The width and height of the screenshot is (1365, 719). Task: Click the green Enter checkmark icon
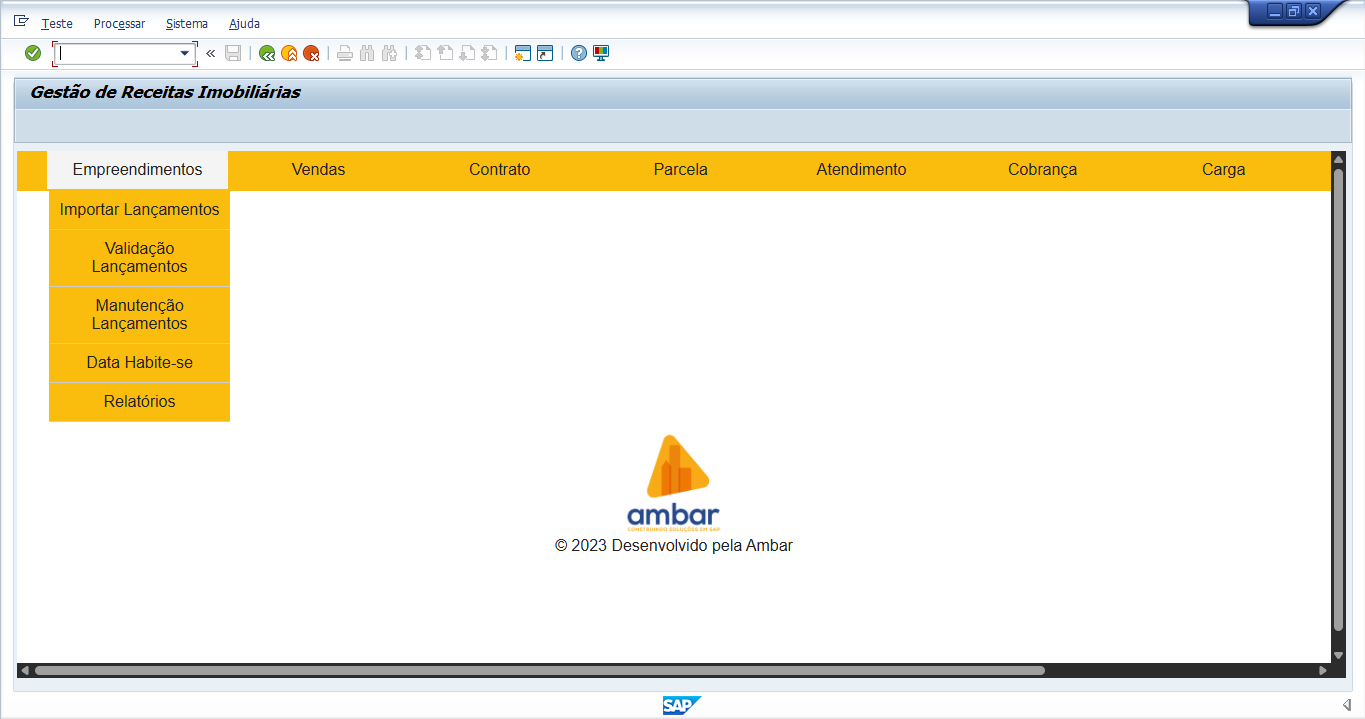[x=33, y=53]
